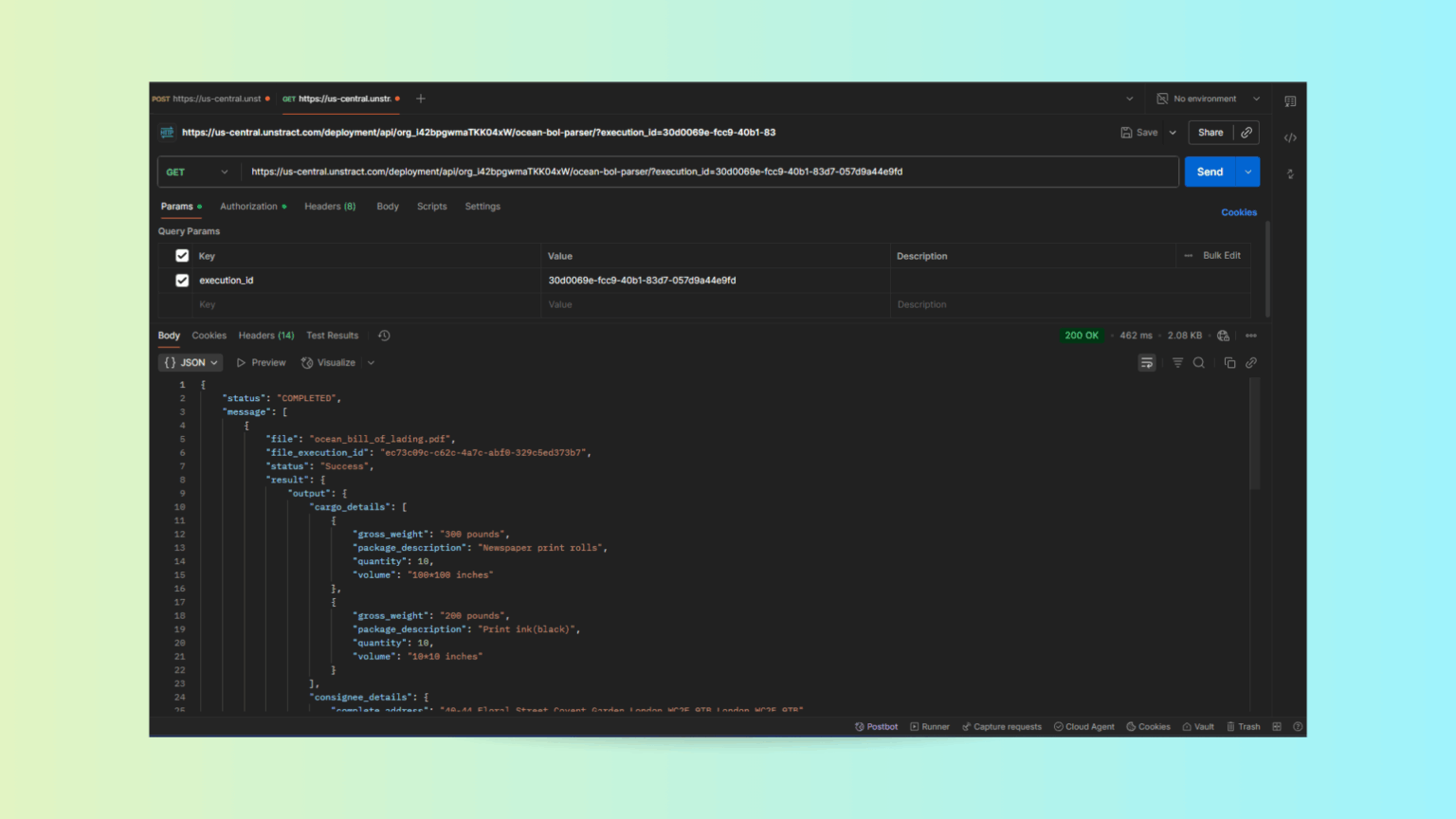Uncheck the execution_id parameter checkbox
The height and width of the screenshot is (819, 1456).
[182, 281]
